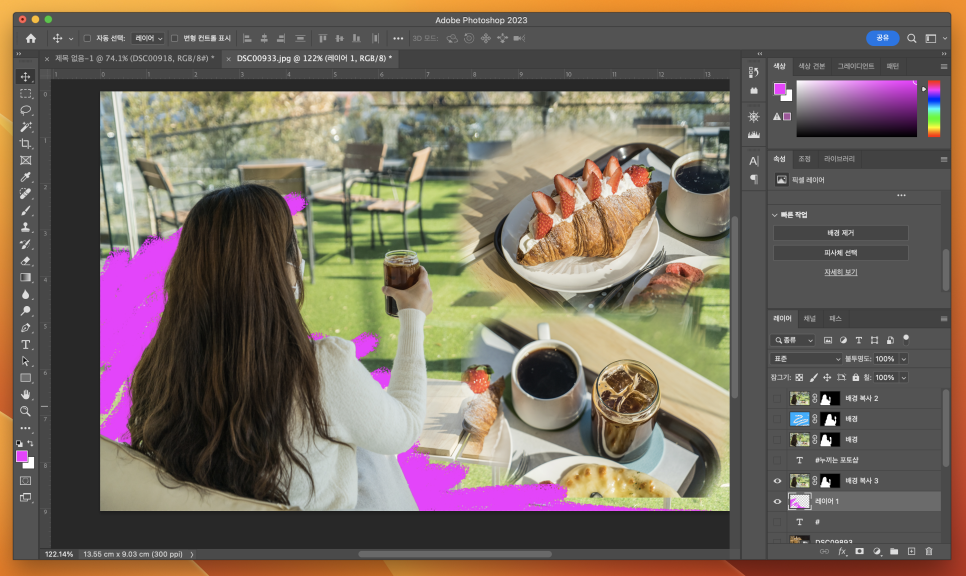Pick a hue on the rainbow hue slider
The height and width of the screenshot is (576, 966).
coord(934,108)
